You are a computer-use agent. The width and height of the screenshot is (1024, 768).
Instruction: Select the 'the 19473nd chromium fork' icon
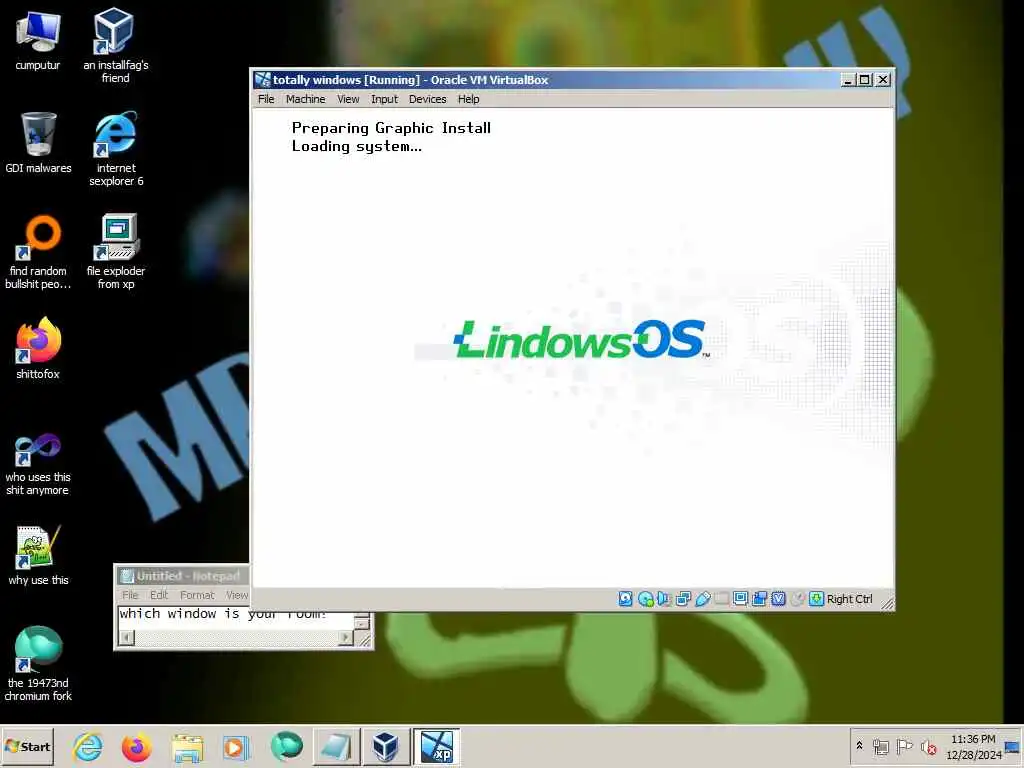[x=38, y=664]
